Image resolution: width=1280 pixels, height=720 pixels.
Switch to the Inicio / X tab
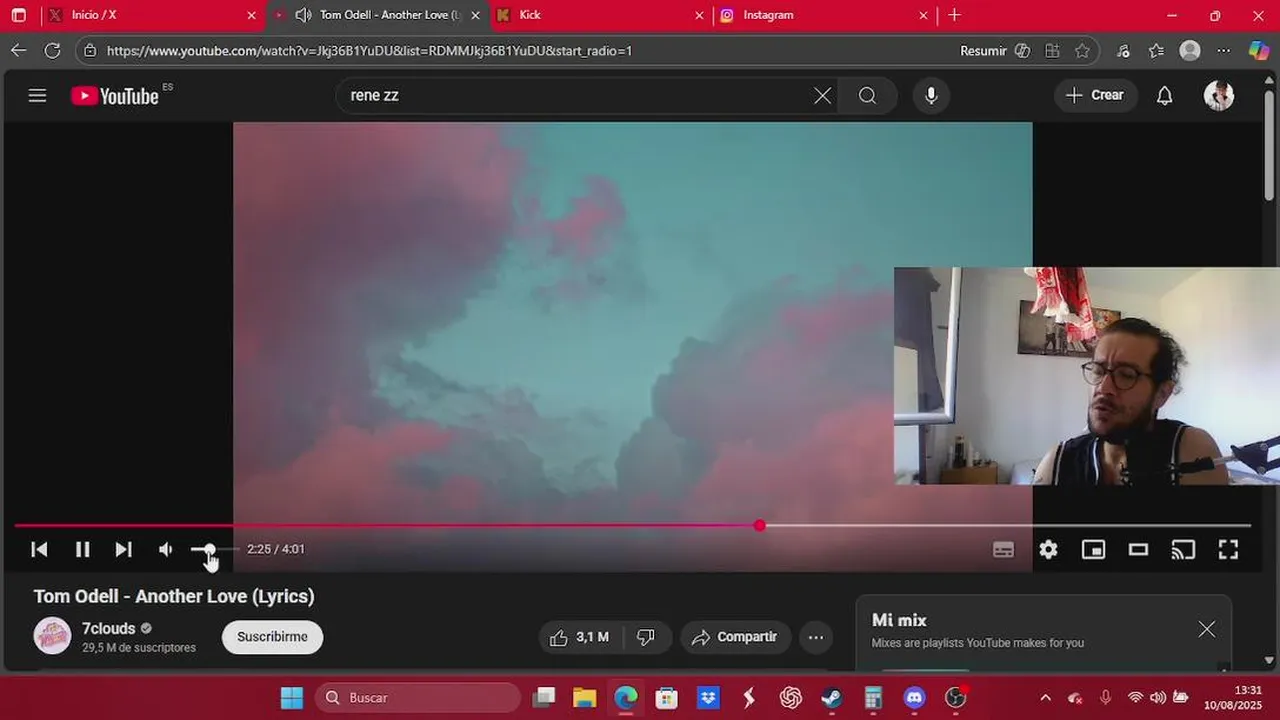[152, 15]
